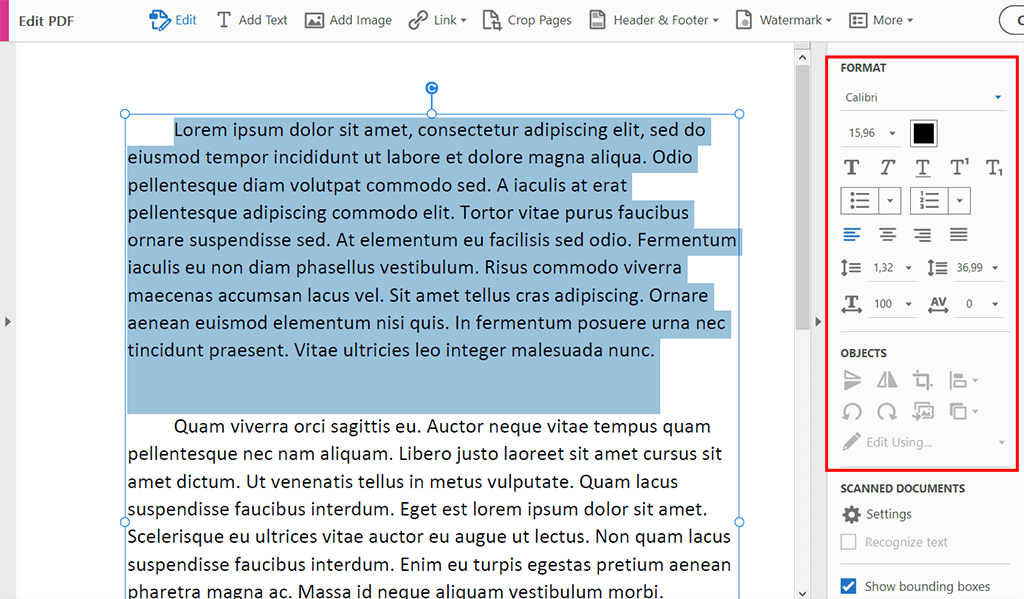Expand numbered list style options
The height and width of the screenshot is (599, 1024).
[x=959, y=201]
